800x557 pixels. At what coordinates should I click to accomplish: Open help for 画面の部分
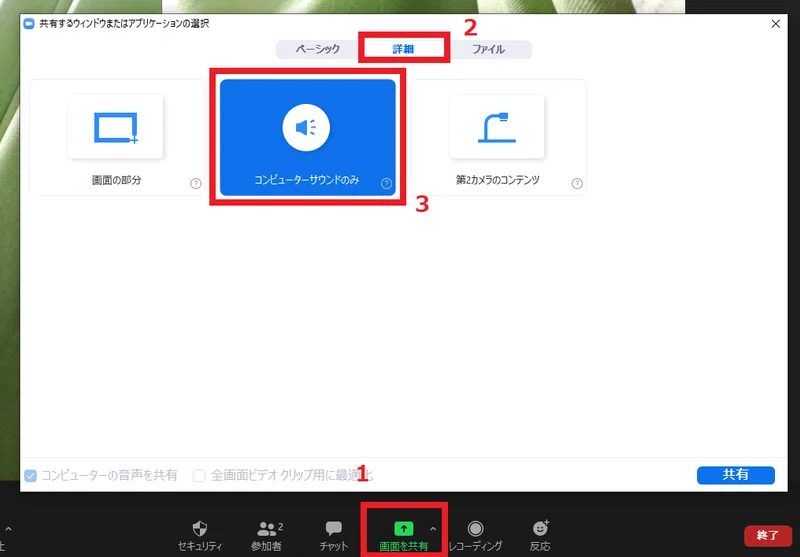196,184
